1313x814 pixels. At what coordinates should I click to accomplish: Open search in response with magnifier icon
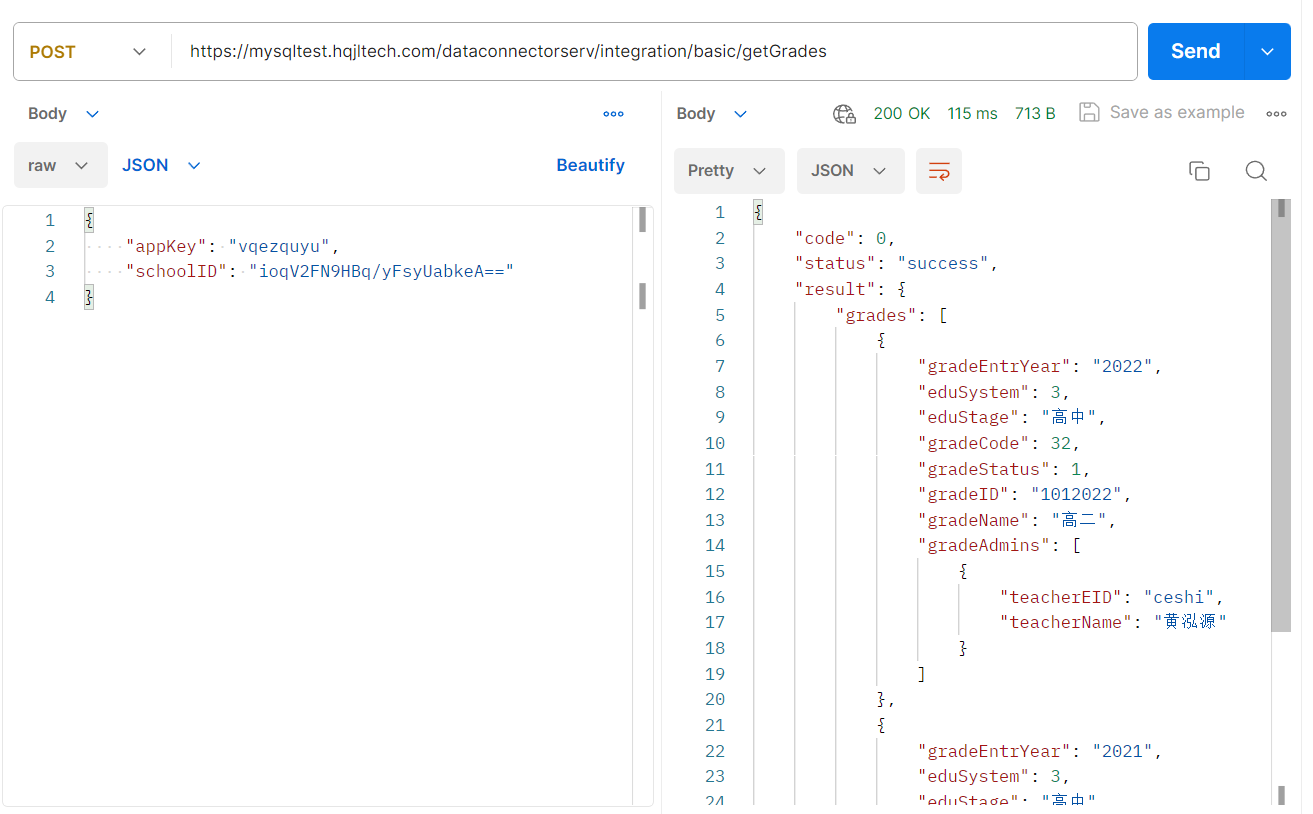tap(1256, 171)
